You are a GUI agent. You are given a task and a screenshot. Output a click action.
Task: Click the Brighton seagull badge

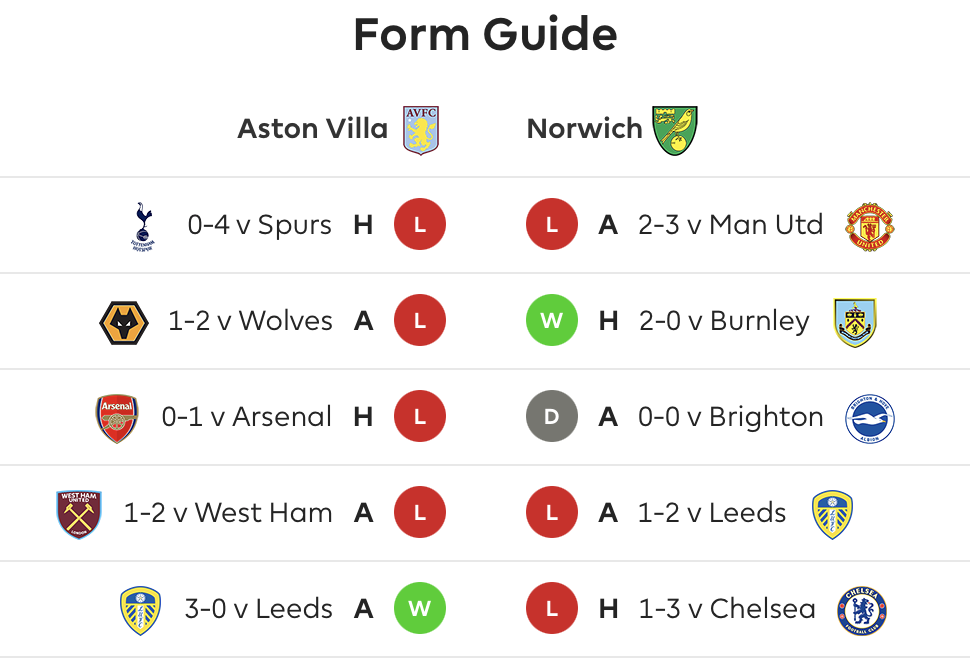coord(869,419)
